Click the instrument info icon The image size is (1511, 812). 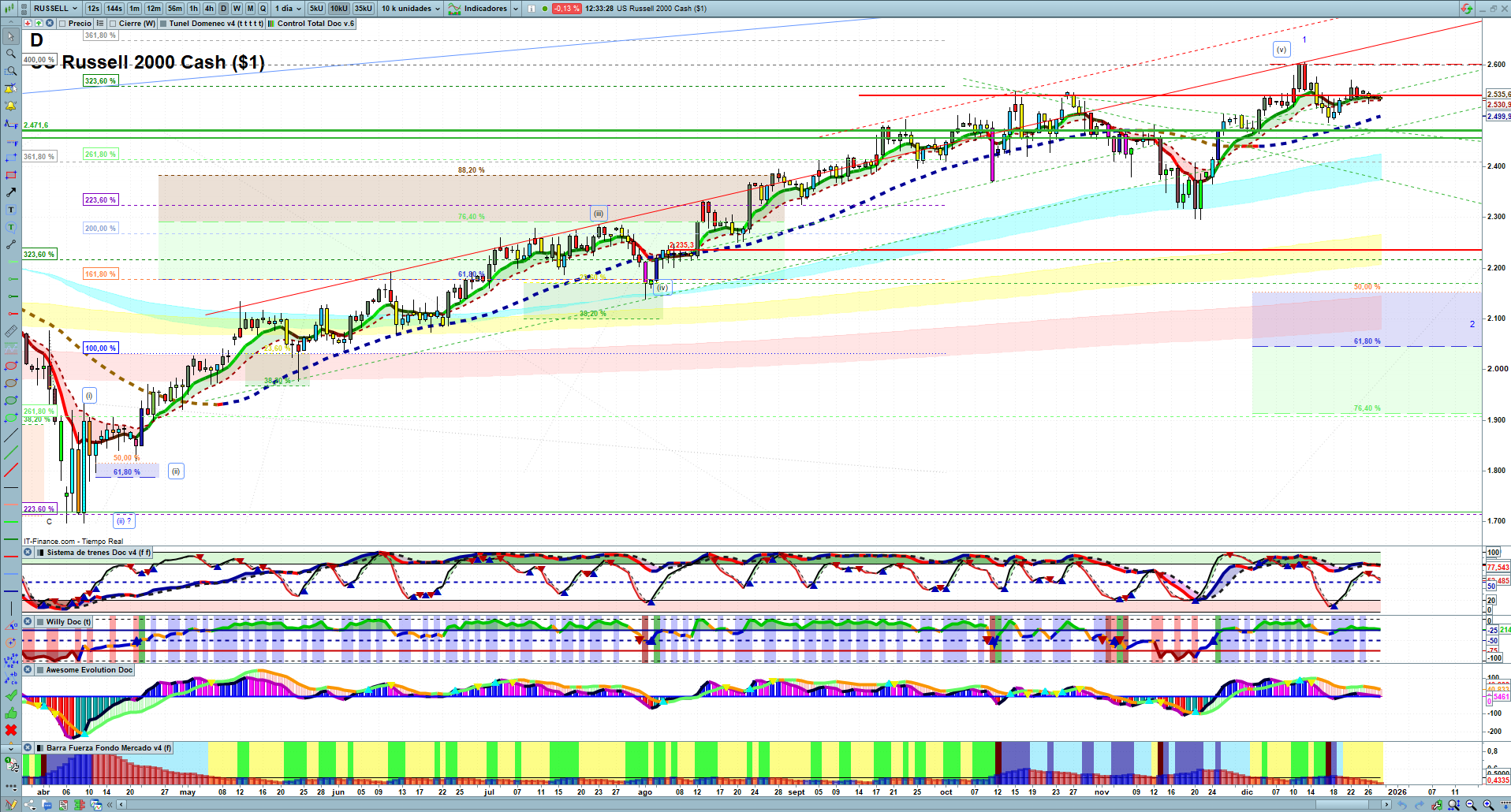click(531, 9)
